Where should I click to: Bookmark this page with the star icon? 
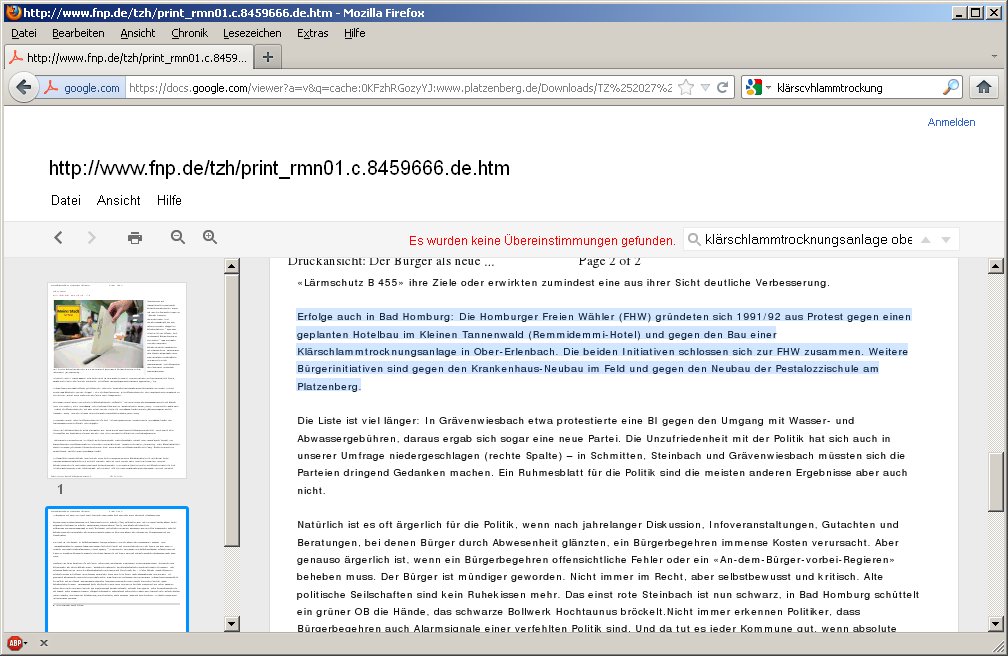point(686,87)
